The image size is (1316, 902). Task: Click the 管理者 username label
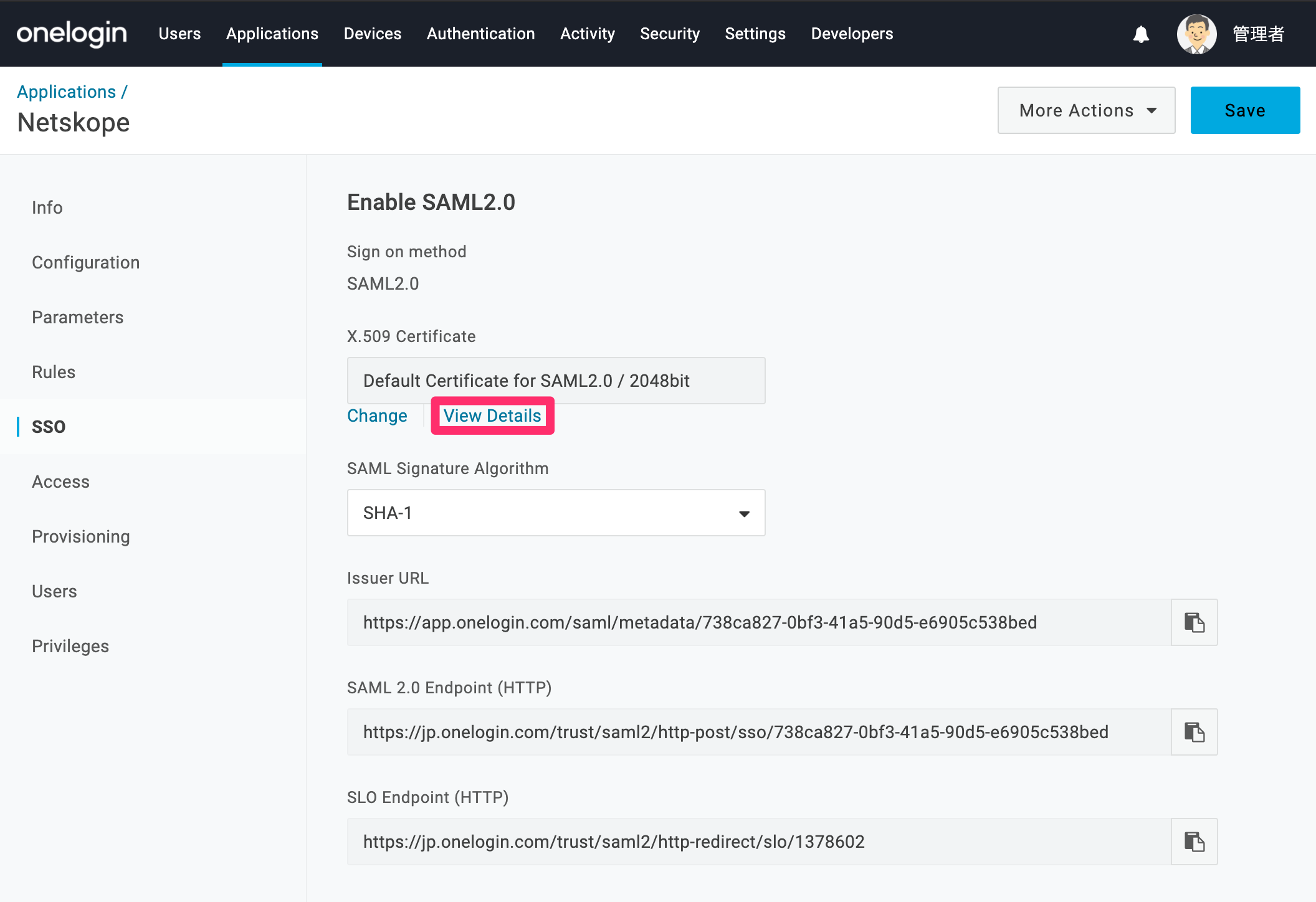pyautogui.click(x=1259, y=34)
